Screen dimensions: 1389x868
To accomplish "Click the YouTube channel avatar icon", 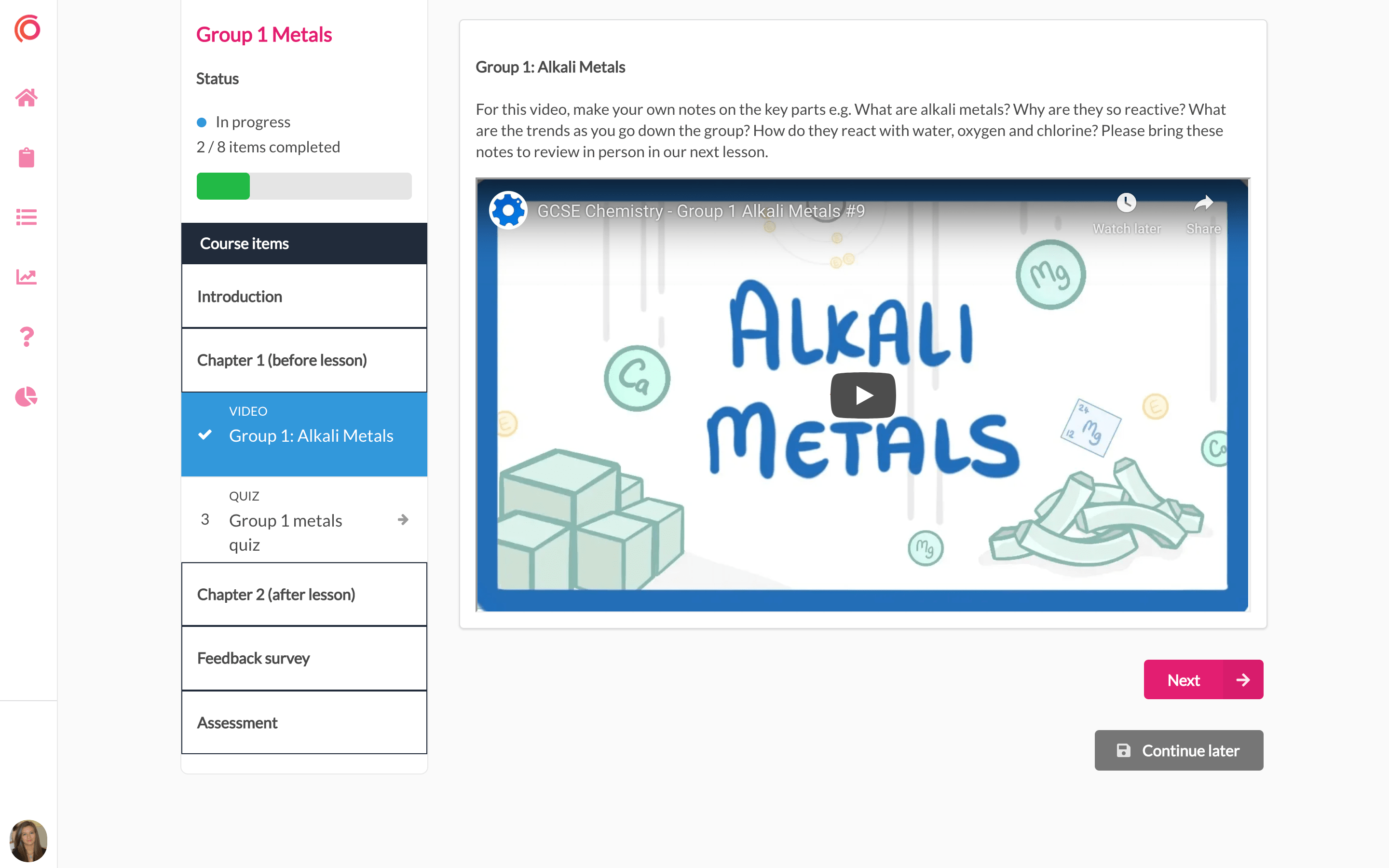I will point(508,211).
